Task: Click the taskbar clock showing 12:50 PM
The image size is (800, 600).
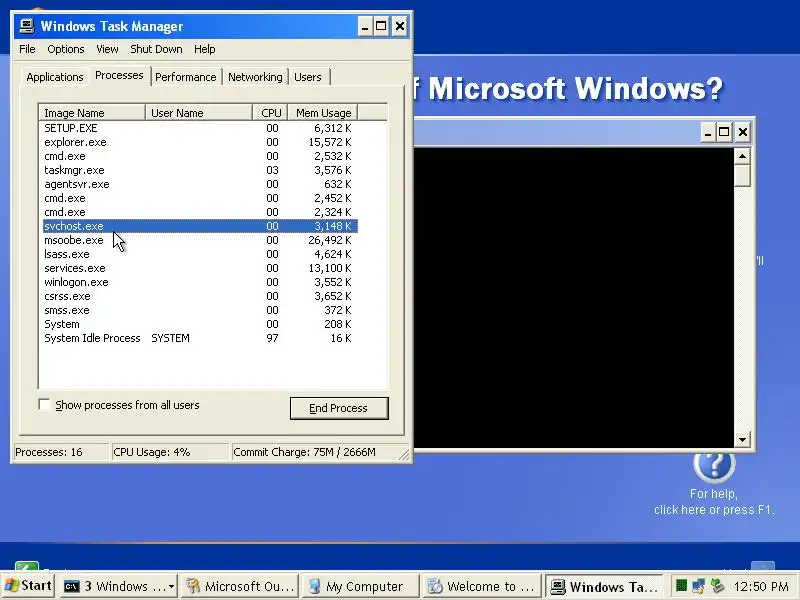Action: pos(761,586)
